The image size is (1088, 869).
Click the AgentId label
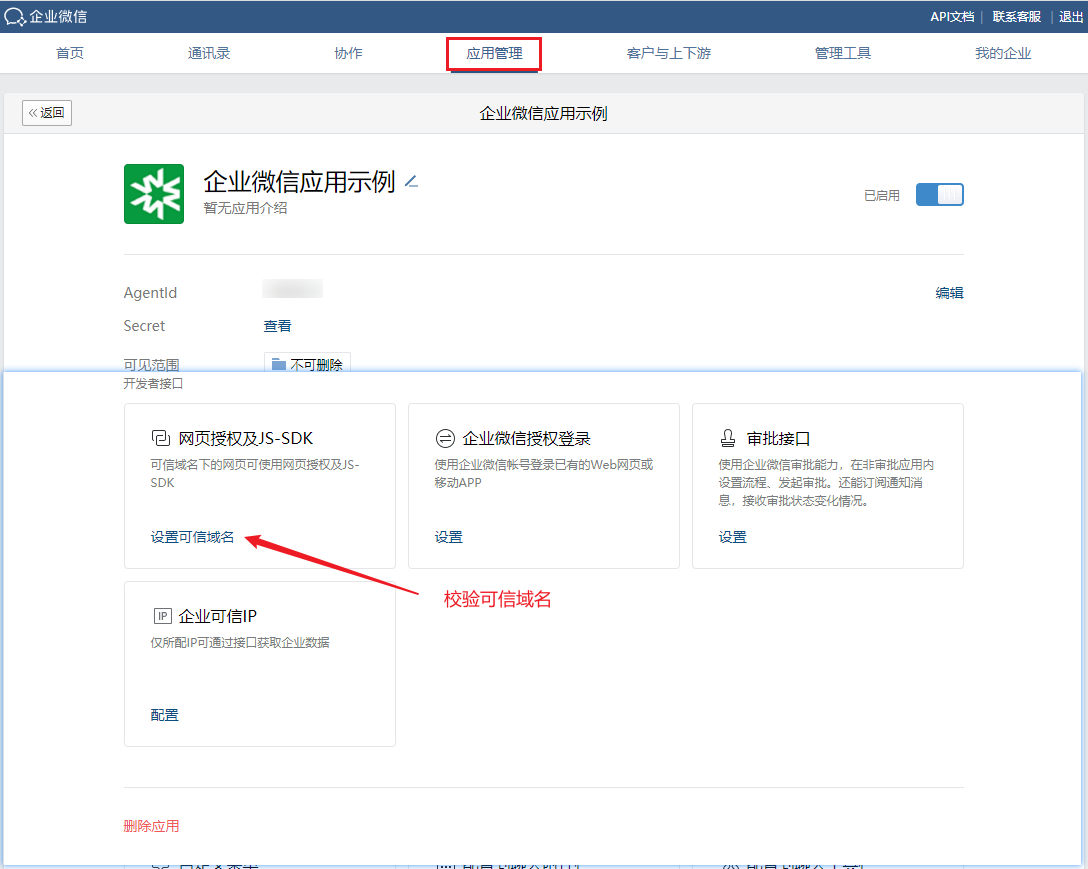click(150, 293)
